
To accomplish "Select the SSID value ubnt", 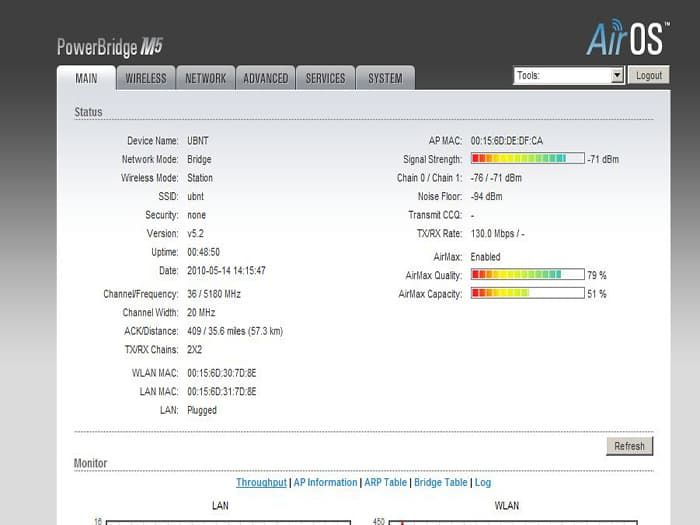I will point(196,196).
